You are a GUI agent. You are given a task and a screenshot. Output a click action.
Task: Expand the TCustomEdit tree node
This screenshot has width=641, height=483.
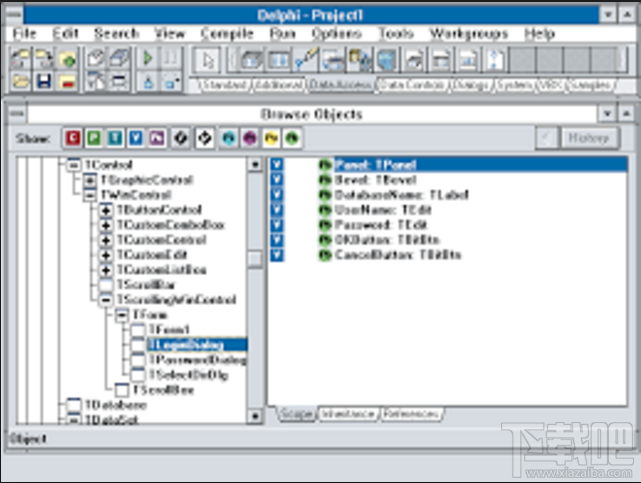(x=106, y=255)
